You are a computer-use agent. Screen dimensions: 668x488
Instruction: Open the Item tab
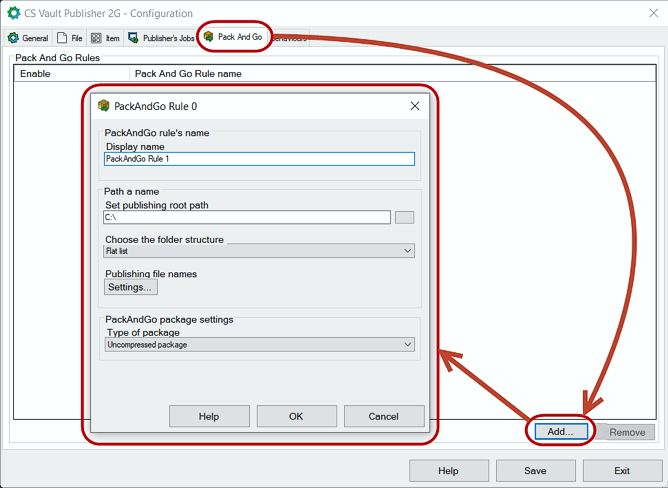(x=106, y=38)
